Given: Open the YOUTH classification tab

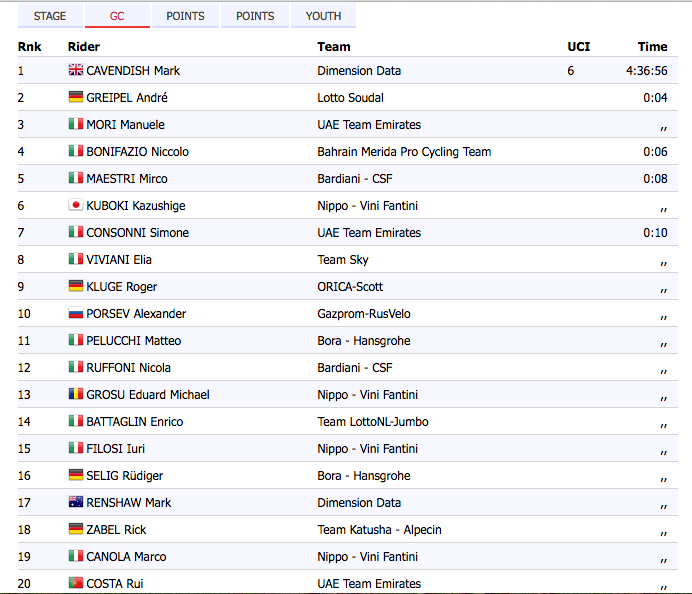Looking at the screenshot, I should pyautogui.click(x=323, y=16).
